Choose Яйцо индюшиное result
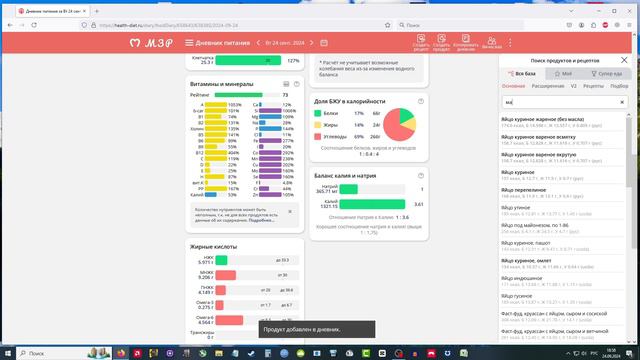The height and width of the screenshot is (360, 640). [562, 281]
